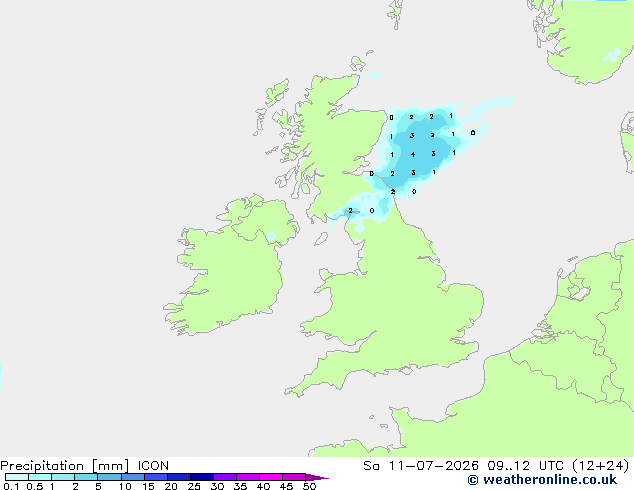Pick the 10–15 mm legend color swatch

pos(132,477)
